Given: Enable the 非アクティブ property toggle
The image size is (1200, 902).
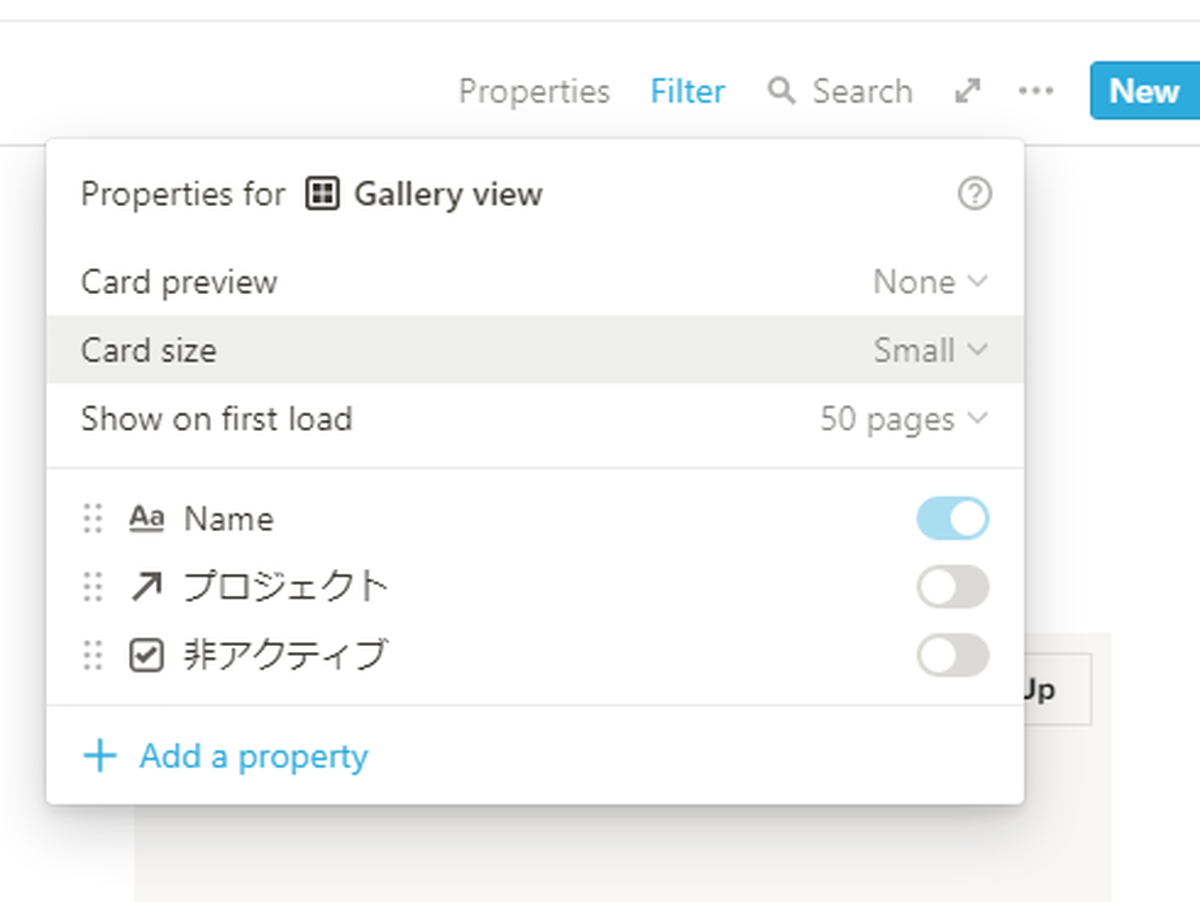Looking at the screenshot, I should point(953,655).
